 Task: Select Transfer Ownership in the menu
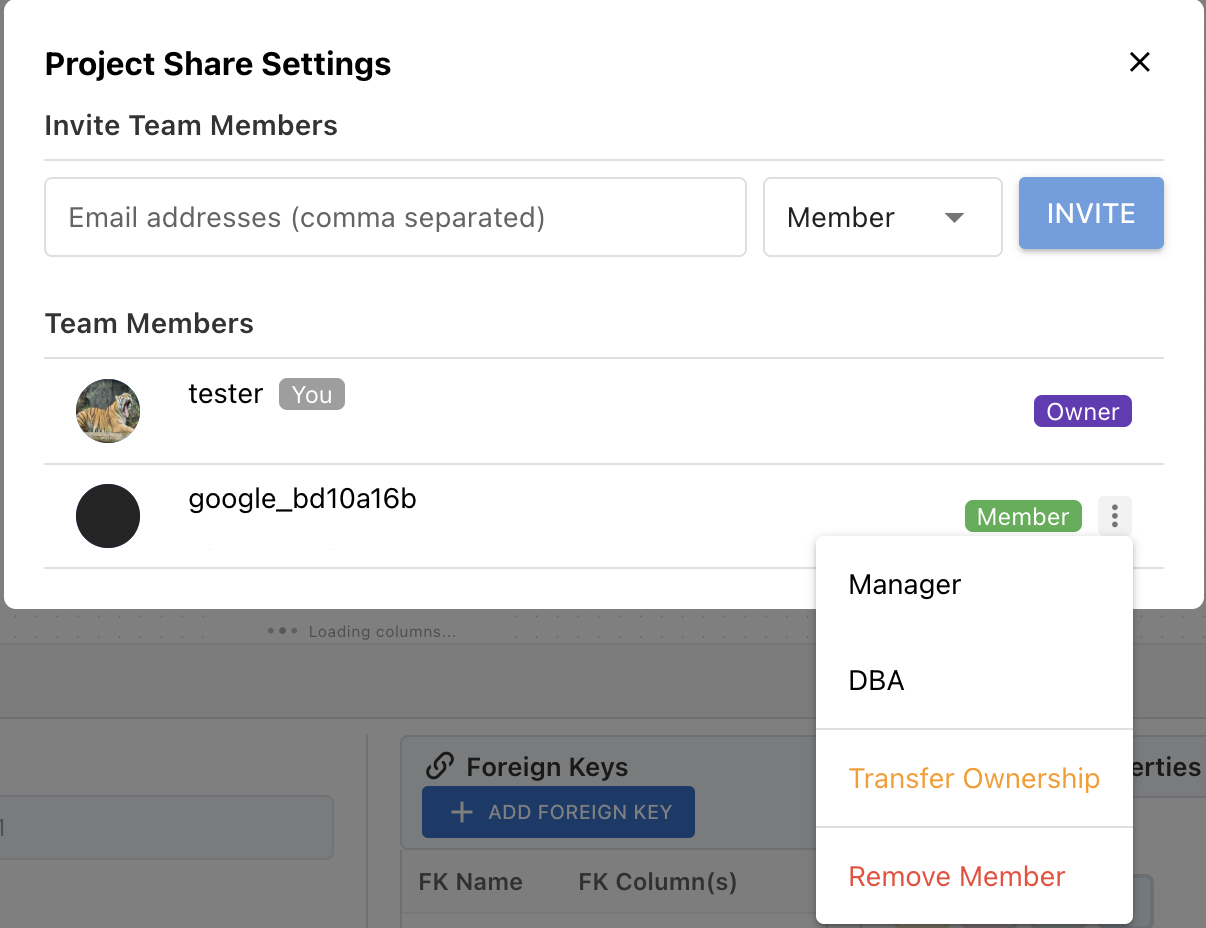click(974, 778)
